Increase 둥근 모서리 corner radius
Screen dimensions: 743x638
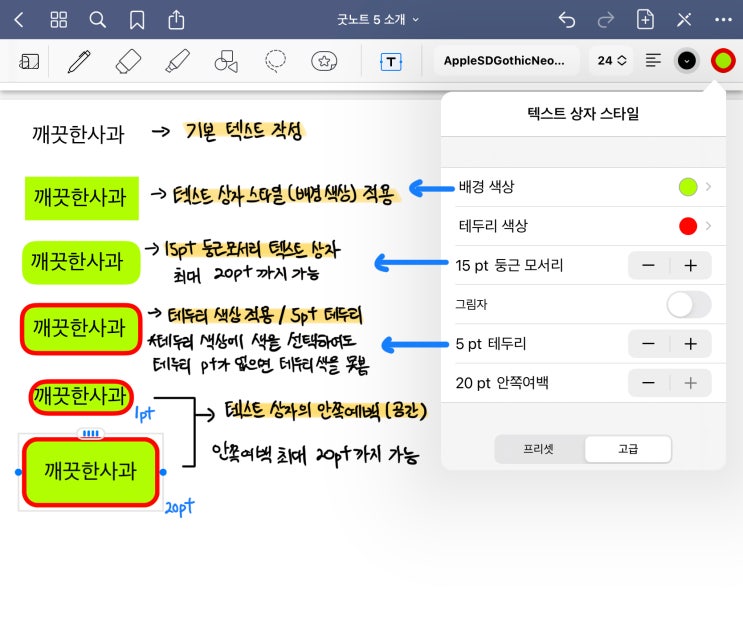pyautogui.click(x=691, y=265)
